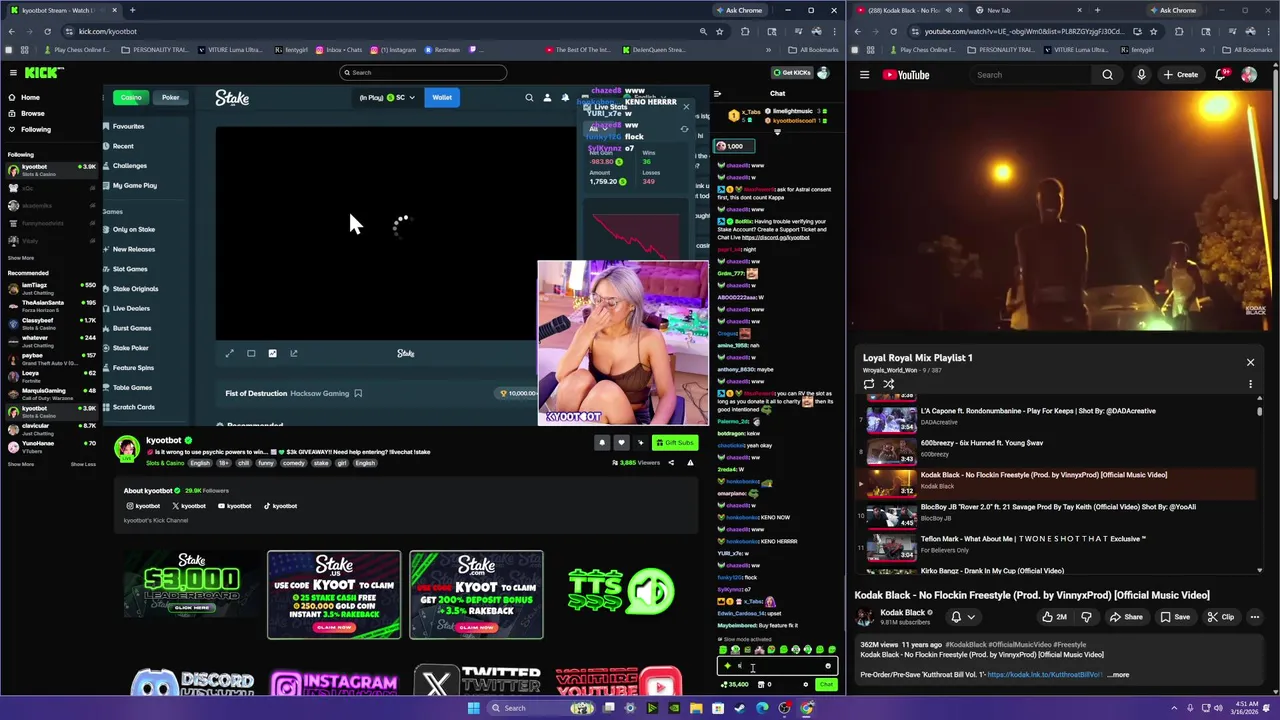Click the Get KICKs button

click(x=792, y=73)
